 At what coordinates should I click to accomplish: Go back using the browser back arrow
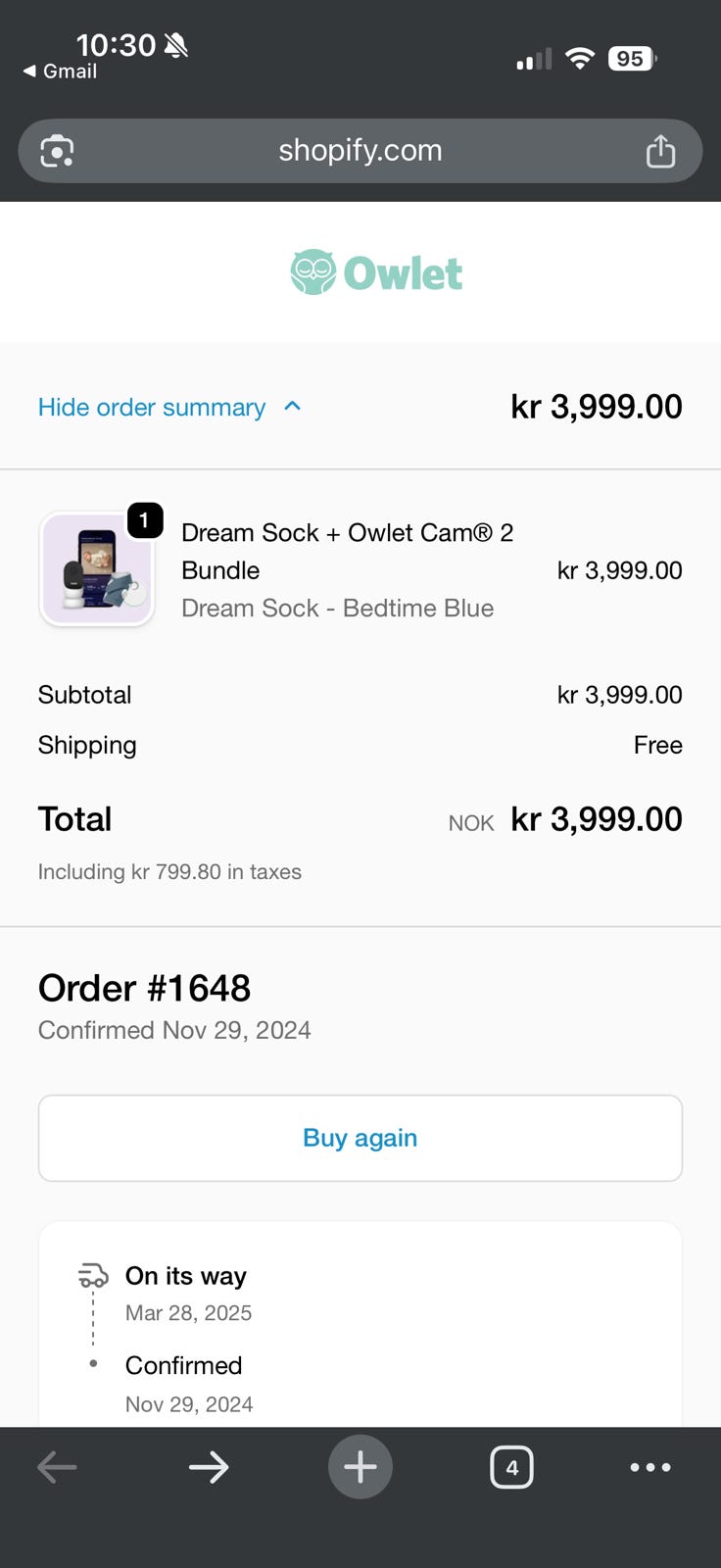click(x=57, y=1467)
